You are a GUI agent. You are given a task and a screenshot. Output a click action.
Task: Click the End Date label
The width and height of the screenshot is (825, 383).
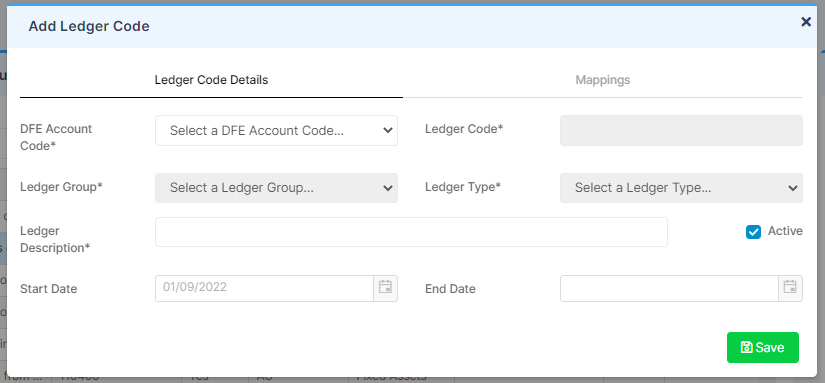[450, 289]
